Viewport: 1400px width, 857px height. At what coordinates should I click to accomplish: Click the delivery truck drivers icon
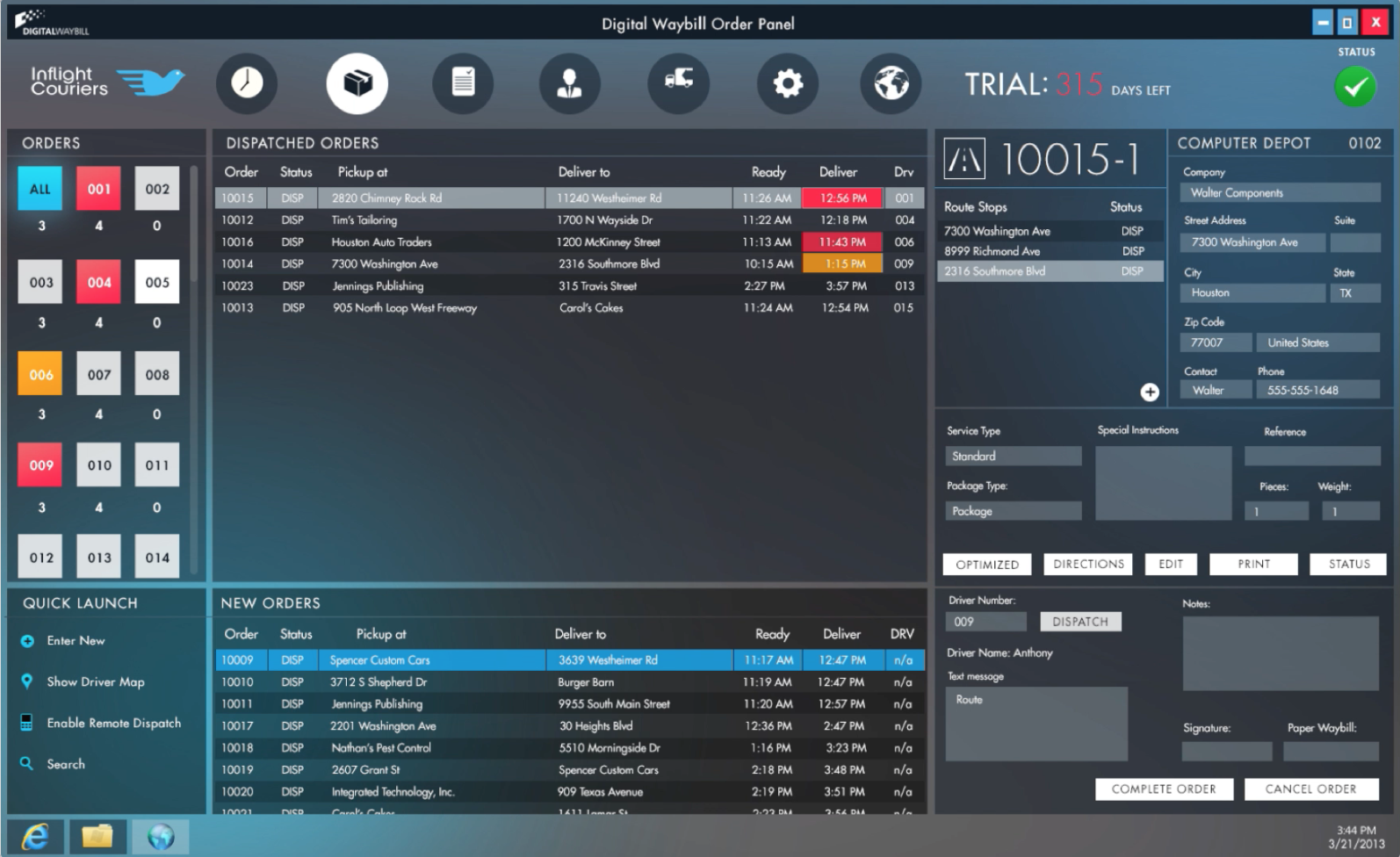pyautogui.click(x=678, y=83)
